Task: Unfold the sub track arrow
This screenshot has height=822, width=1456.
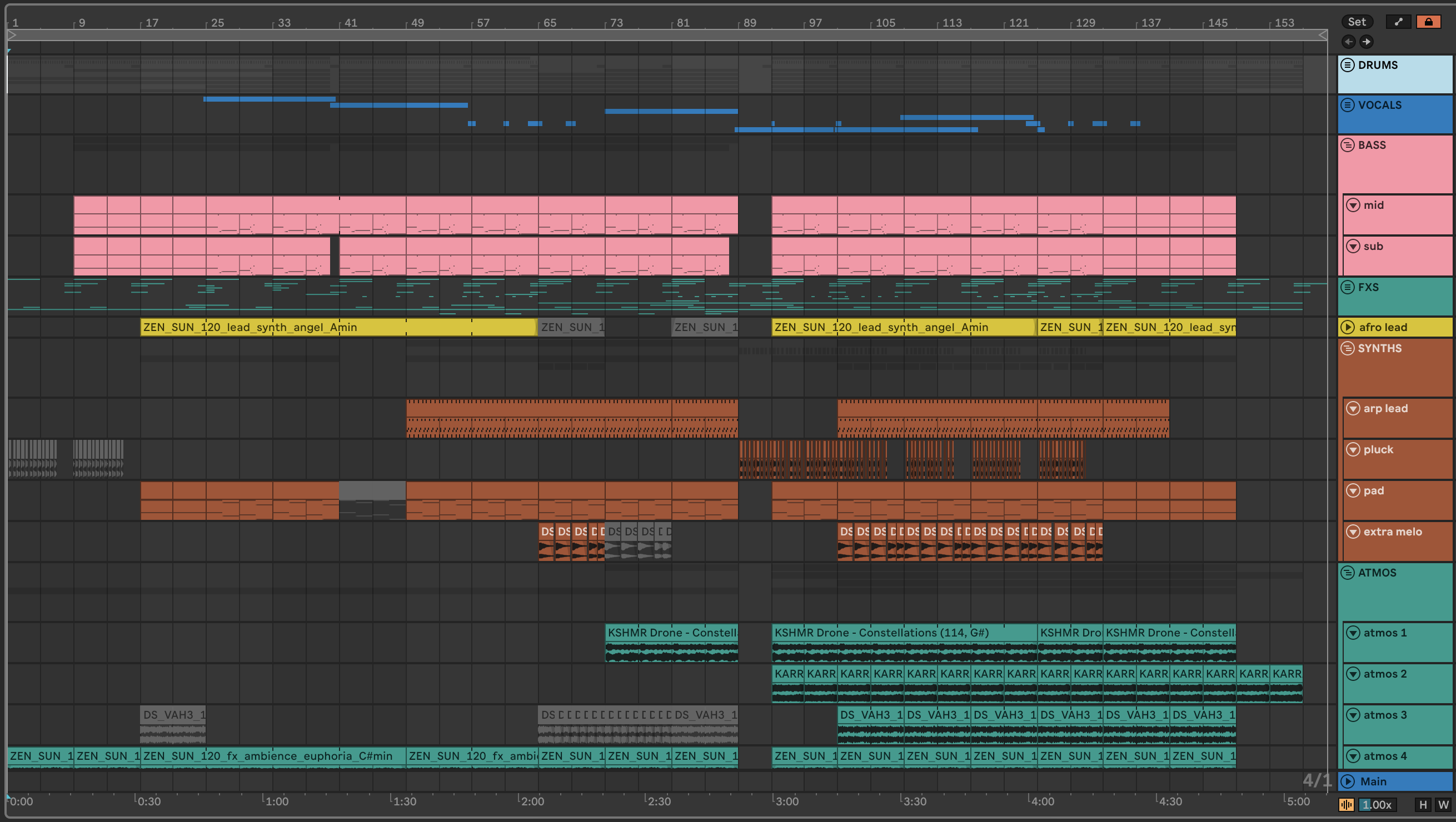Action: coord(1353,246)
